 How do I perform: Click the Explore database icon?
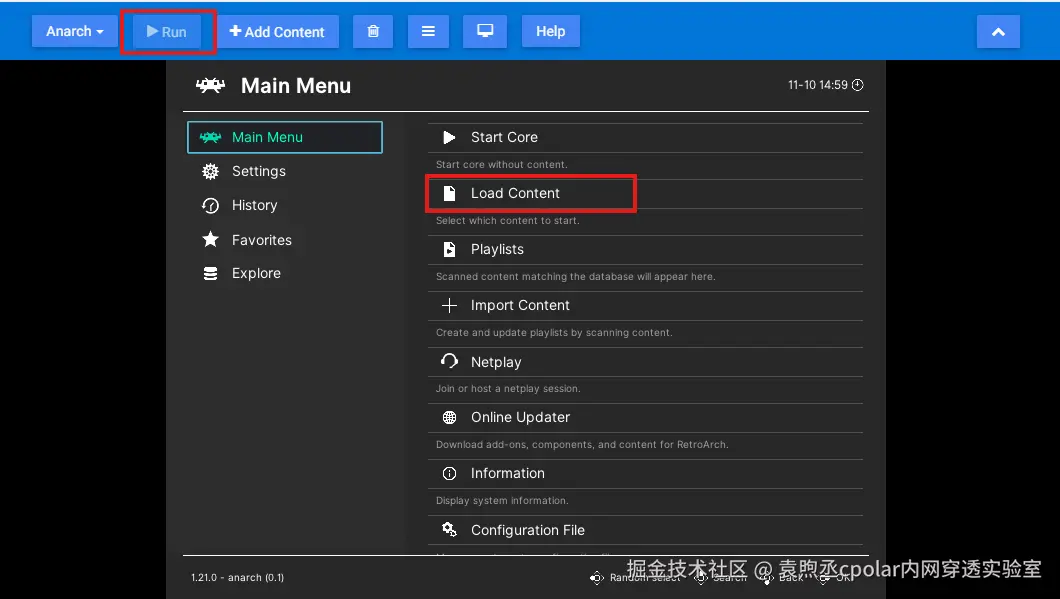[x=210, y=273]
